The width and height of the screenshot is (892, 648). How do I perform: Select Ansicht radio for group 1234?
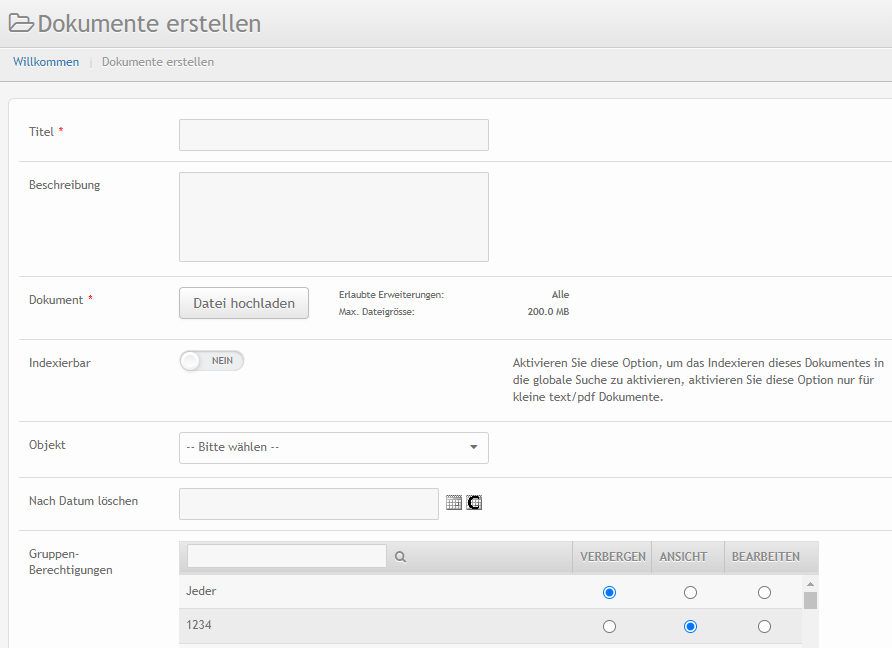tap(690, 626)
